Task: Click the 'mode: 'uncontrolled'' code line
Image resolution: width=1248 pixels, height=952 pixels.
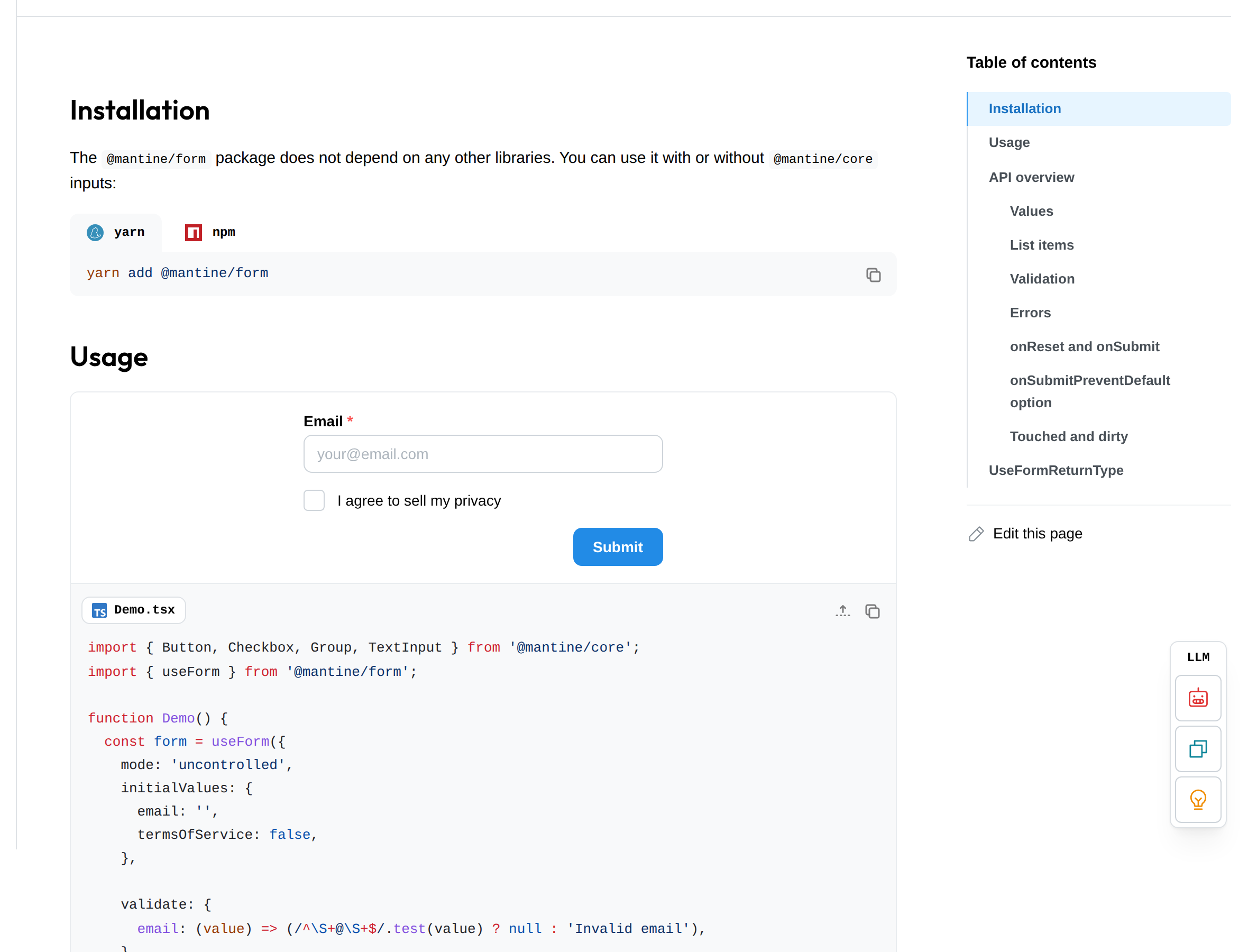Action: [x=206, y=764]
